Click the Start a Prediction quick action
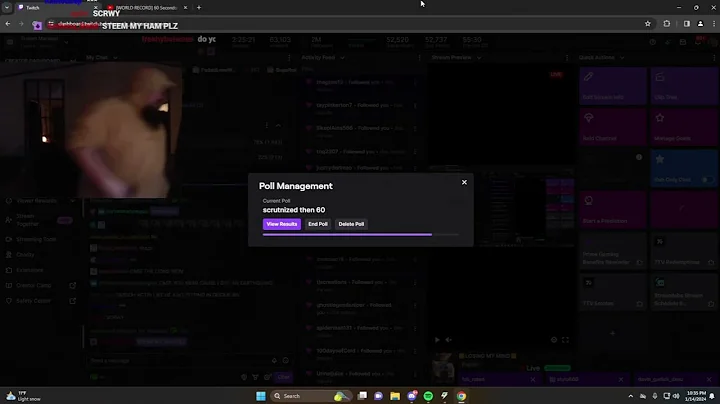 [613, 210]
